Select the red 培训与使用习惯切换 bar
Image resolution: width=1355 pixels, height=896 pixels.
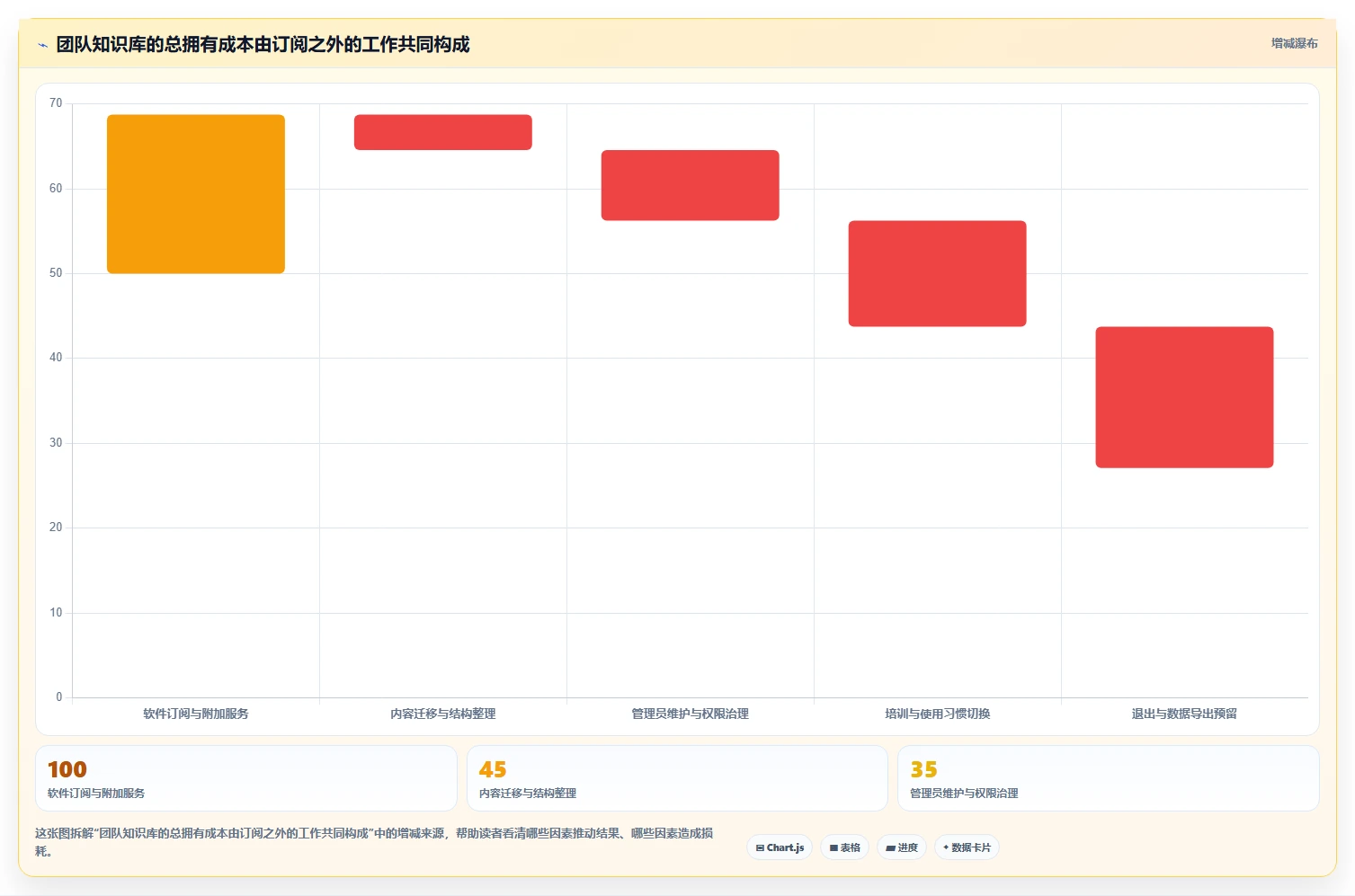point(938,273)
